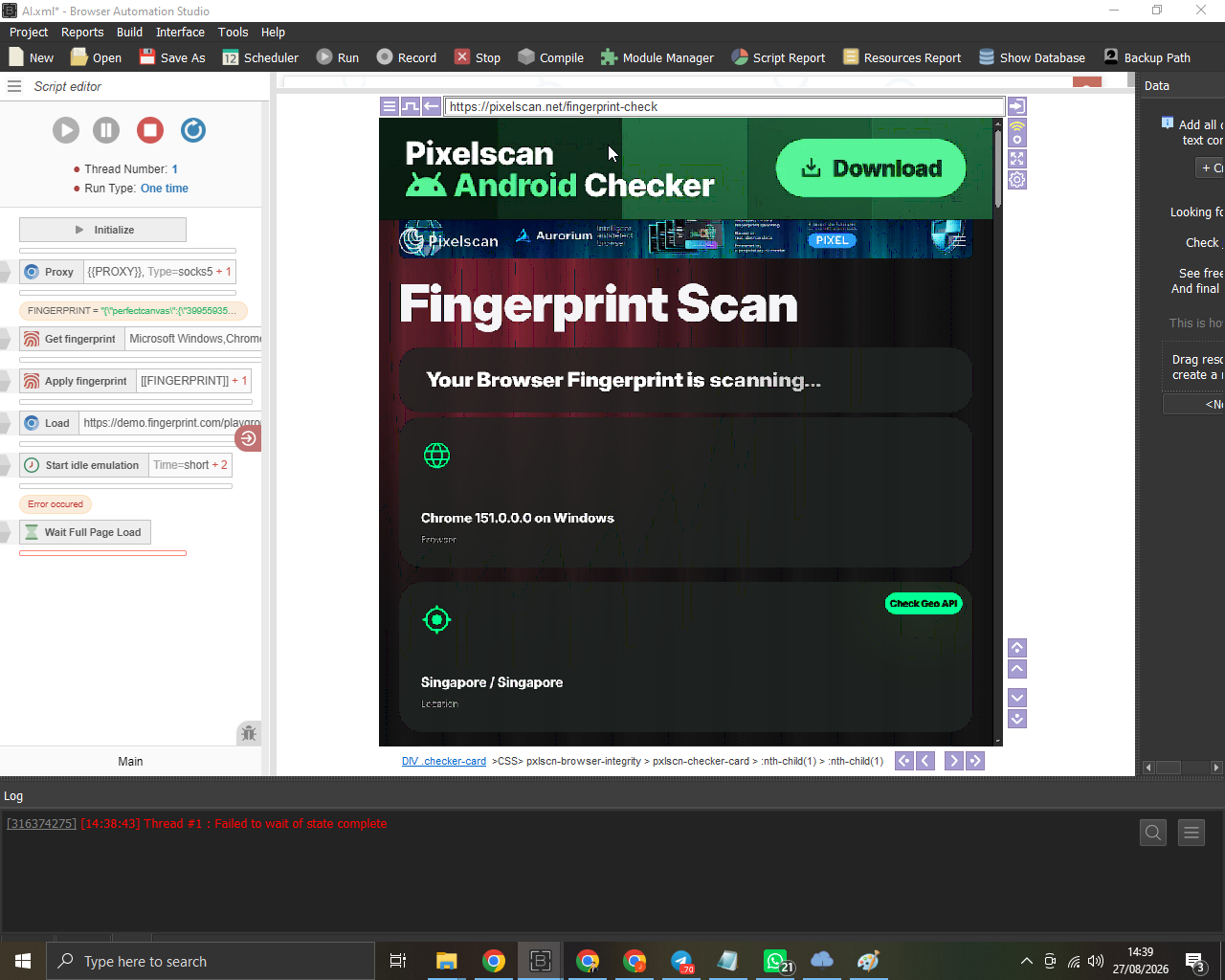Open Backup Path from the toolbar
Screen dimensions: 1225x980
tap(1147, 57)
